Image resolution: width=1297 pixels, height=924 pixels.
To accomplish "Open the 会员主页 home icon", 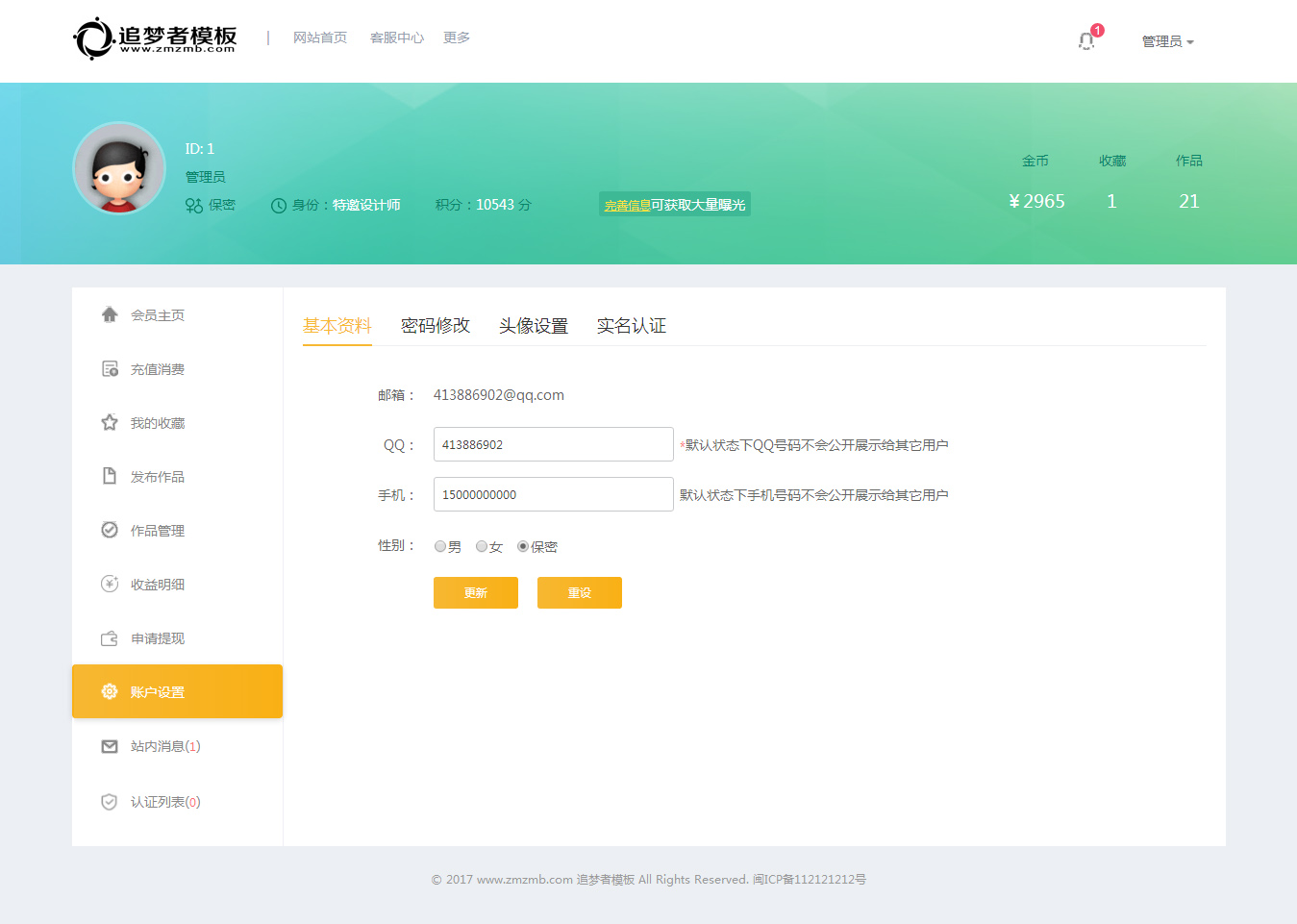I will [110, 314].
